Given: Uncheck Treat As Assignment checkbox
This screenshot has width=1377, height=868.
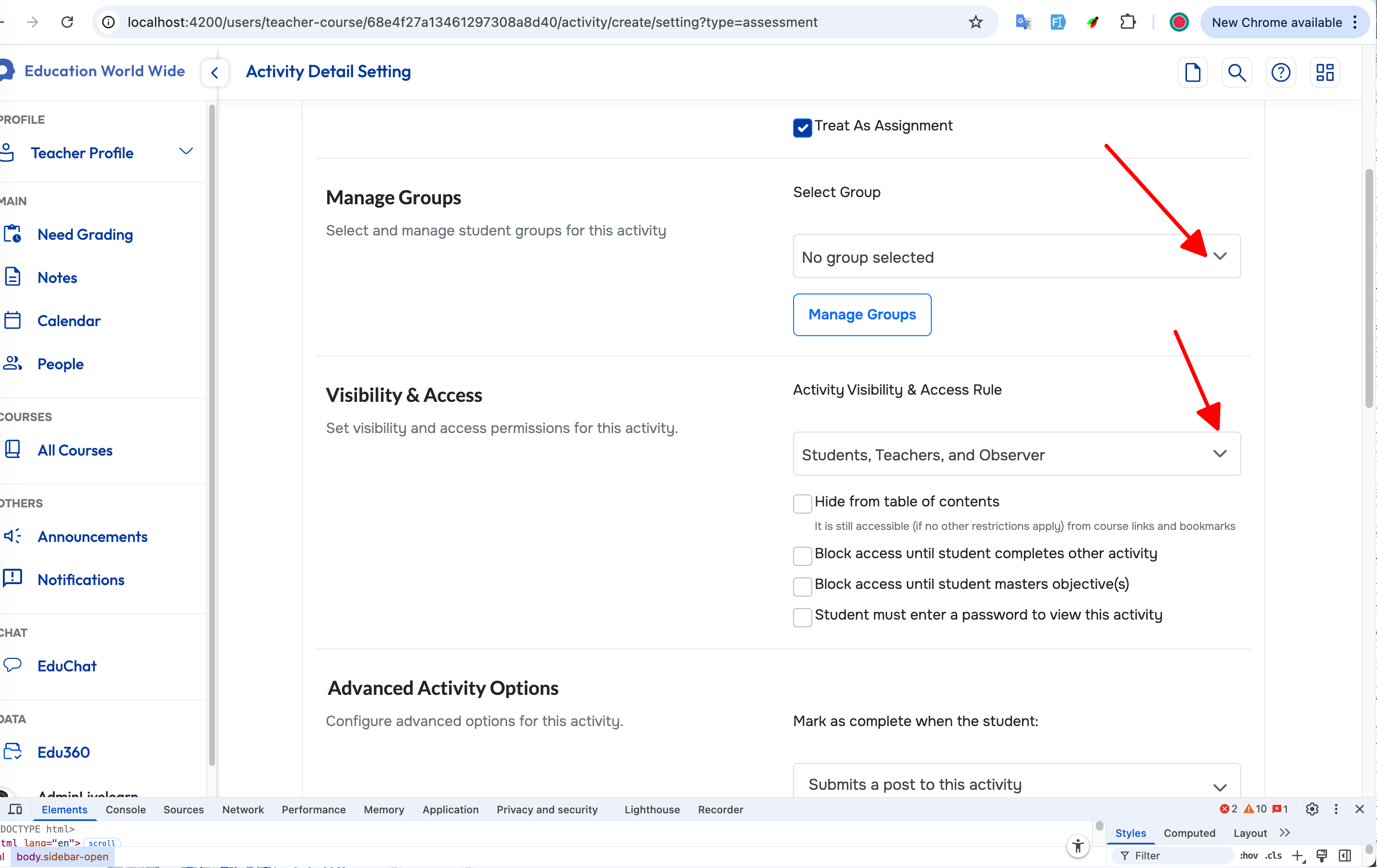Looking at the screenshot, I should click(802, 128).
